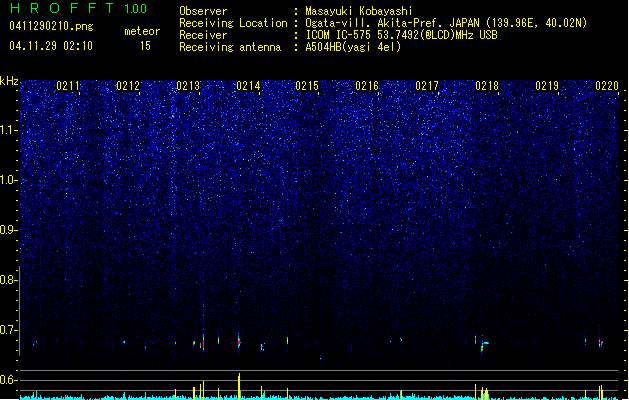
Task: Click the 0213 time marker
Action: pos(188,86)
